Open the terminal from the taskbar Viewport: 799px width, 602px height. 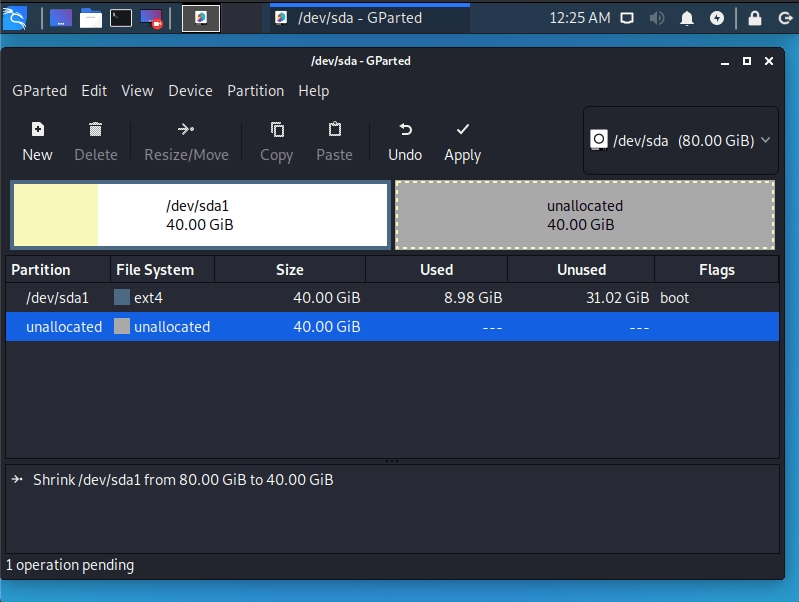(x=121, y=18)
